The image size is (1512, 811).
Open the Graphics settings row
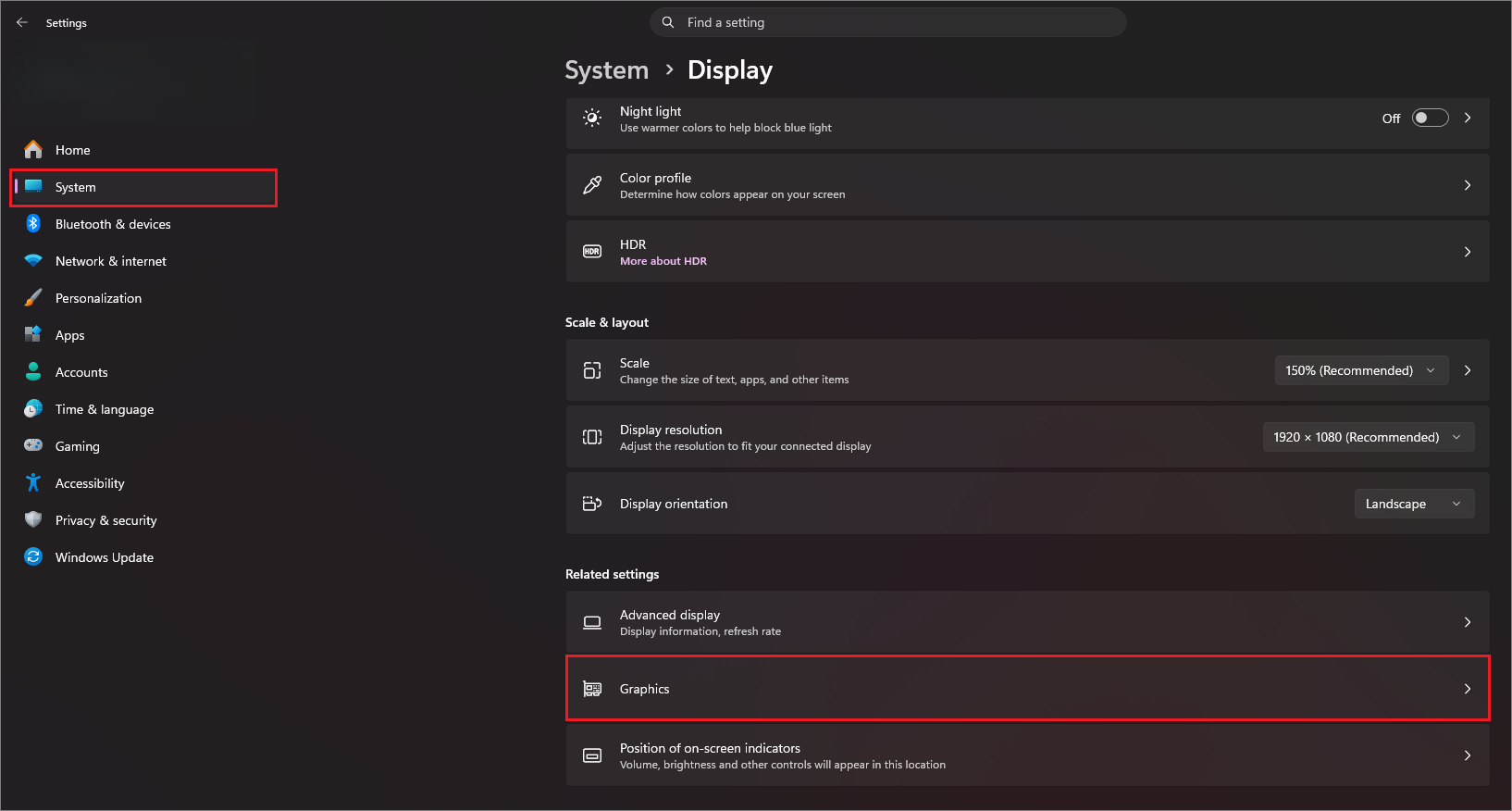[1027, 689]
